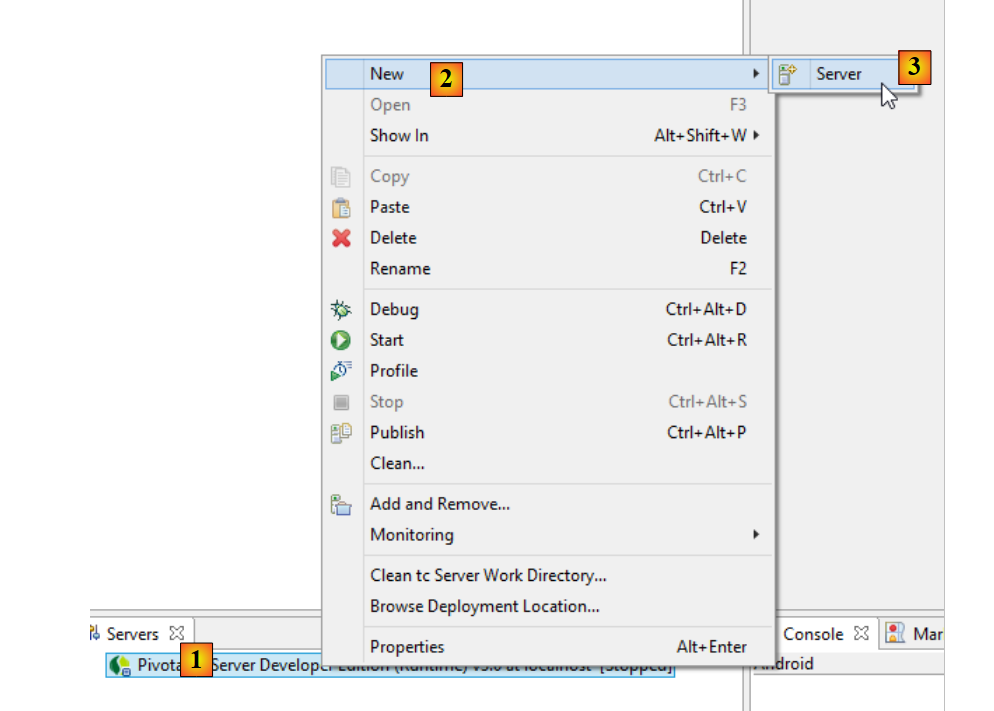The width and height of the screenshot is (994, 711).
Task: Close the Servers view tab
Action: 177,633
